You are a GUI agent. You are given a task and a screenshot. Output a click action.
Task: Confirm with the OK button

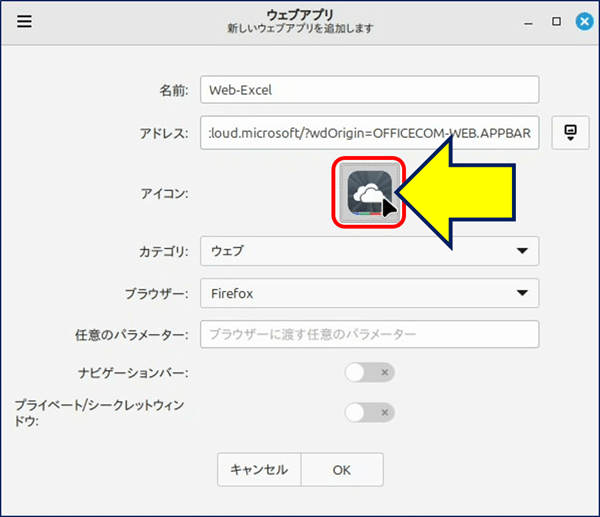342,470
